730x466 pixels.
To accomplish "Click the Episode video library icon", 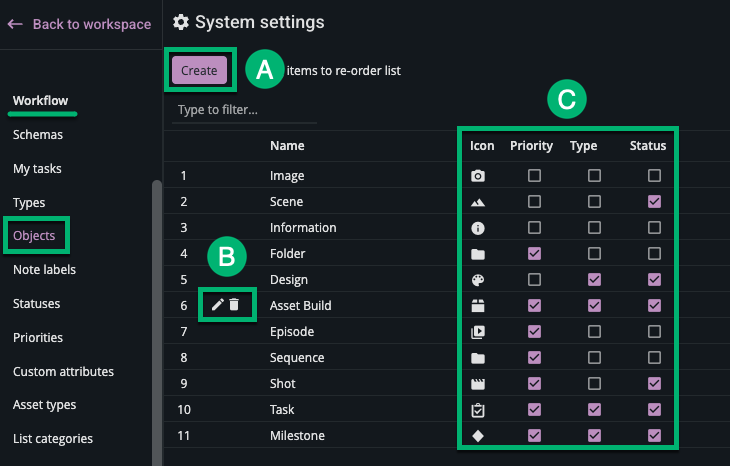I will point(478,332).
